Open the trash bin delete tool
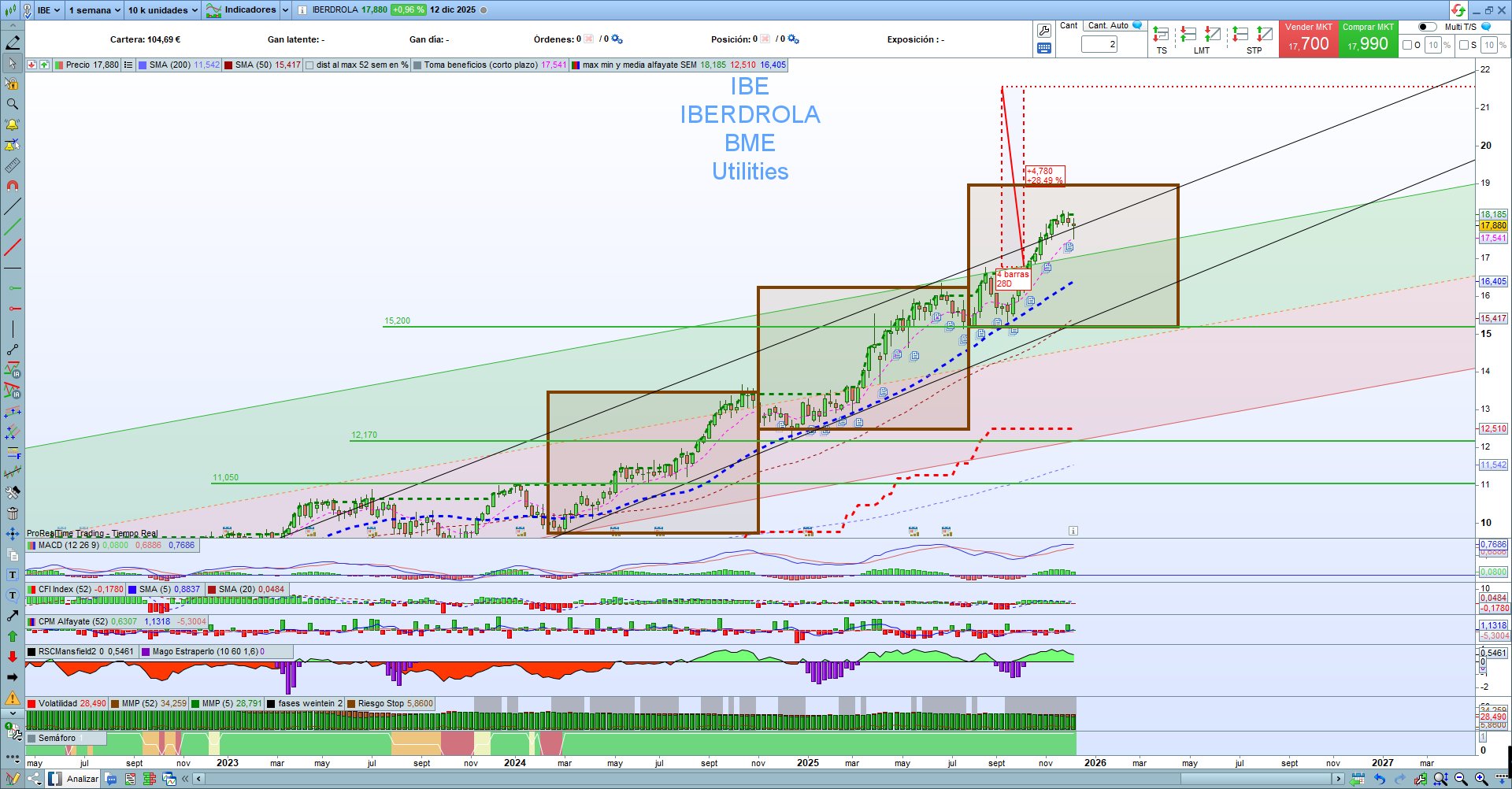 [13, 513]
